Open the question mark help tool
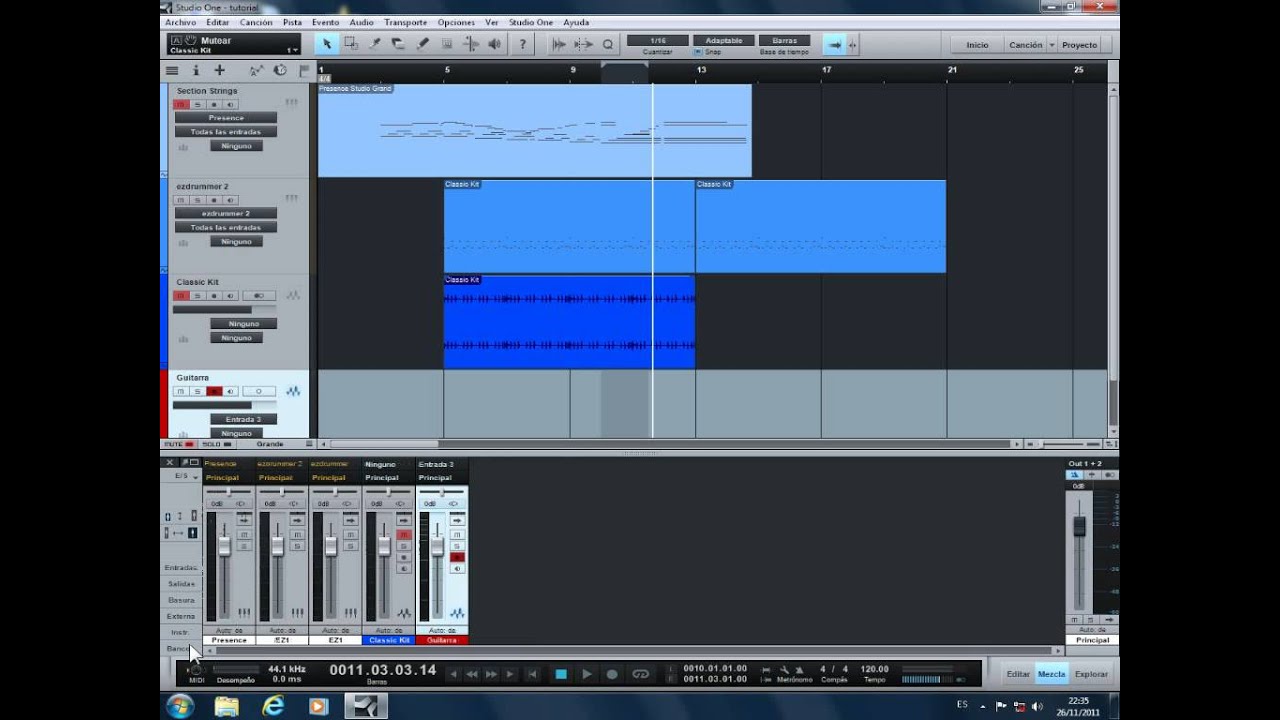 [x=522, y=44]
